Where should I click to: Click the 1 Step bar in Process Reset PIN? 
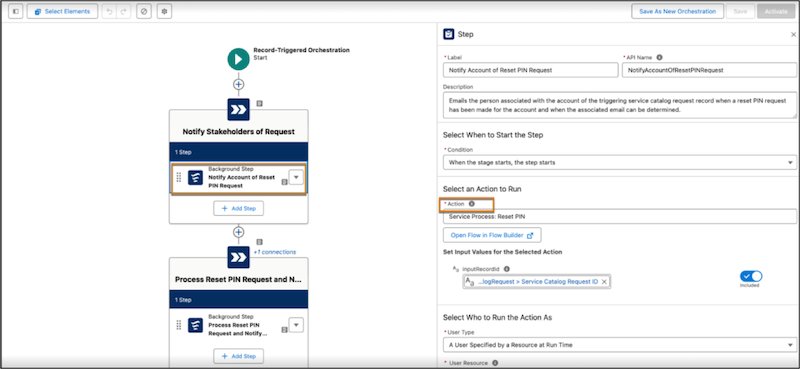click(239, 300)
